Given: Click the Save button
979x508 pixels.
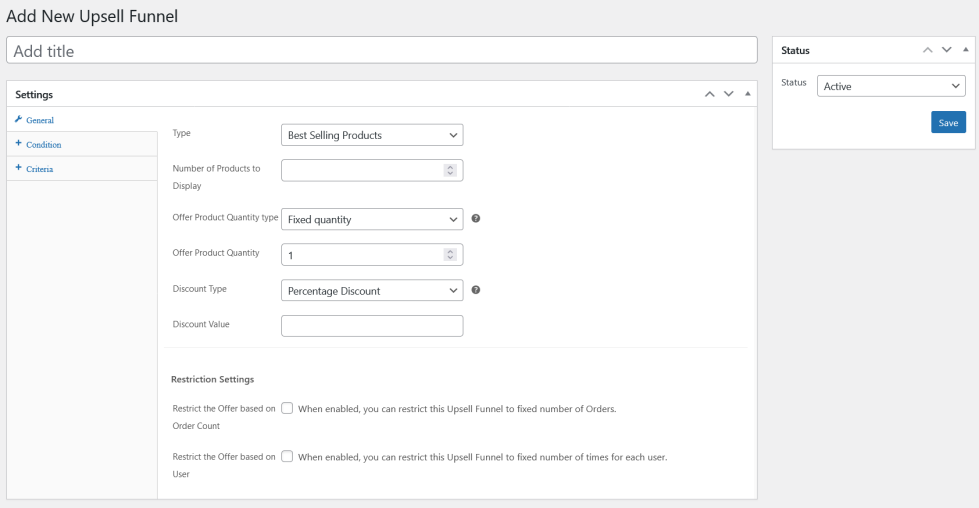Looking at the screenshot, I should (948, 123).
